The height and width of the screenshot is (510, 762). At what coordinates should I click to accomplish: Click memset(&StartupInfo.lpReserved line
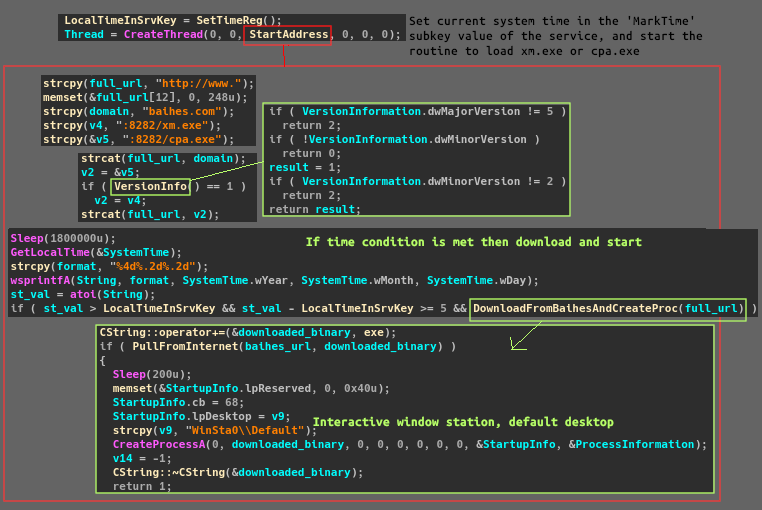(251, 388)
